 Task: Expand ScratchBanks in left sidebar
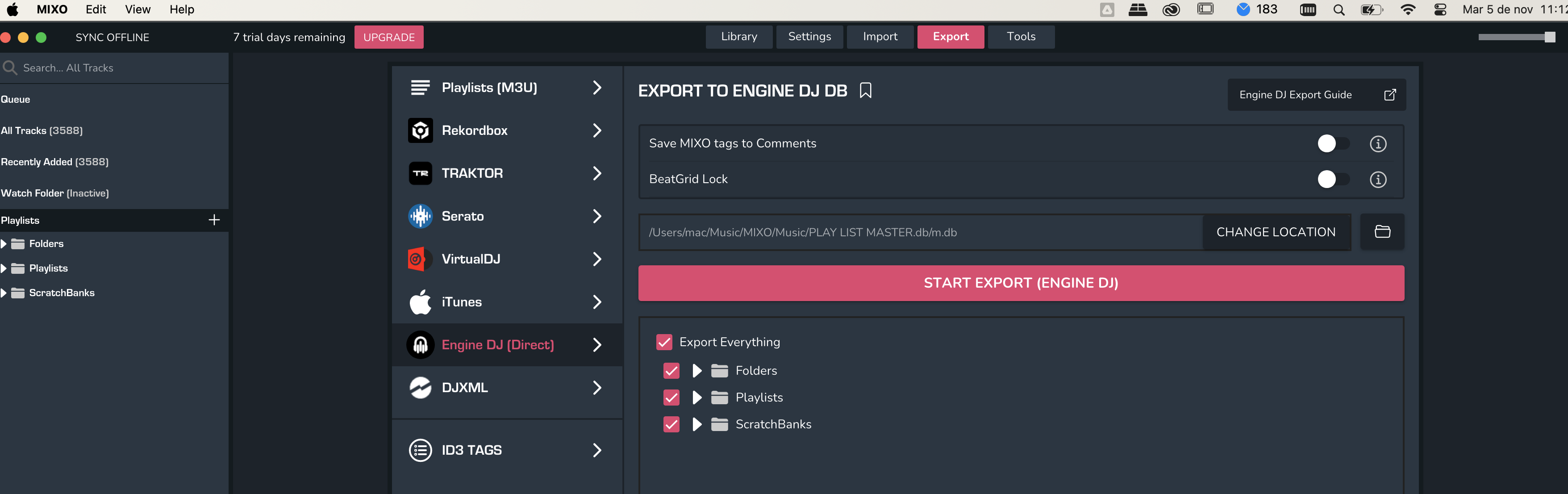point(4,293)
